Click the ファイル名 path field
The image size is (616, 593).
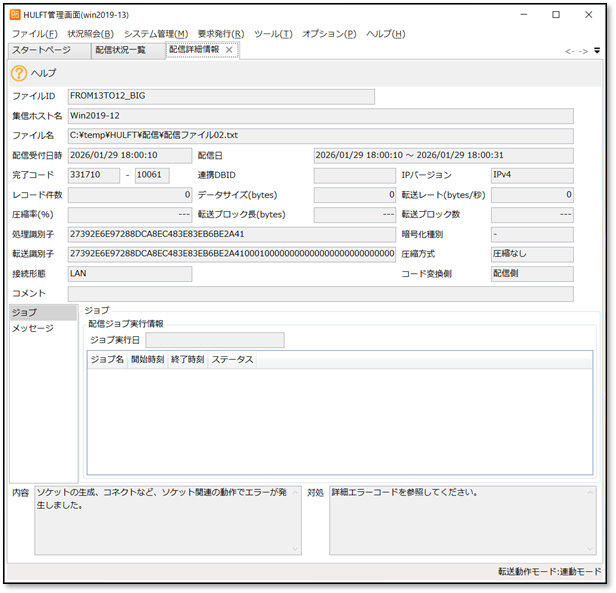click(320, 136)
